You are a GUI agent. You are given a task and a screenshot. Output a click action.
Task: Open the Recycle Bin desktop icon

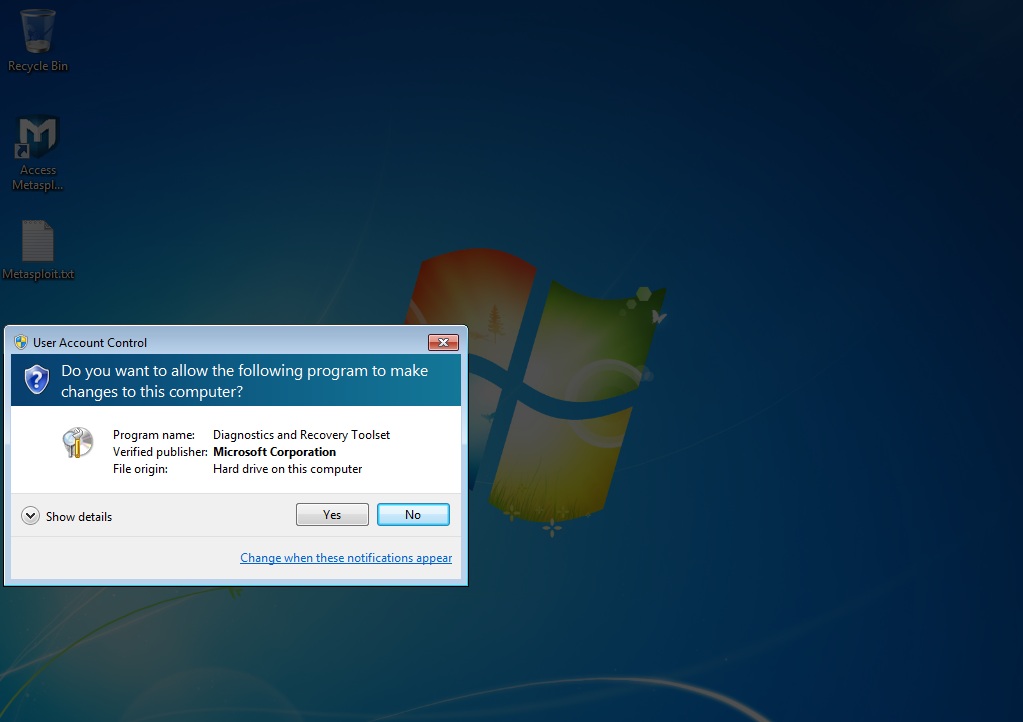pyautogui.click(x=38, y=40)
